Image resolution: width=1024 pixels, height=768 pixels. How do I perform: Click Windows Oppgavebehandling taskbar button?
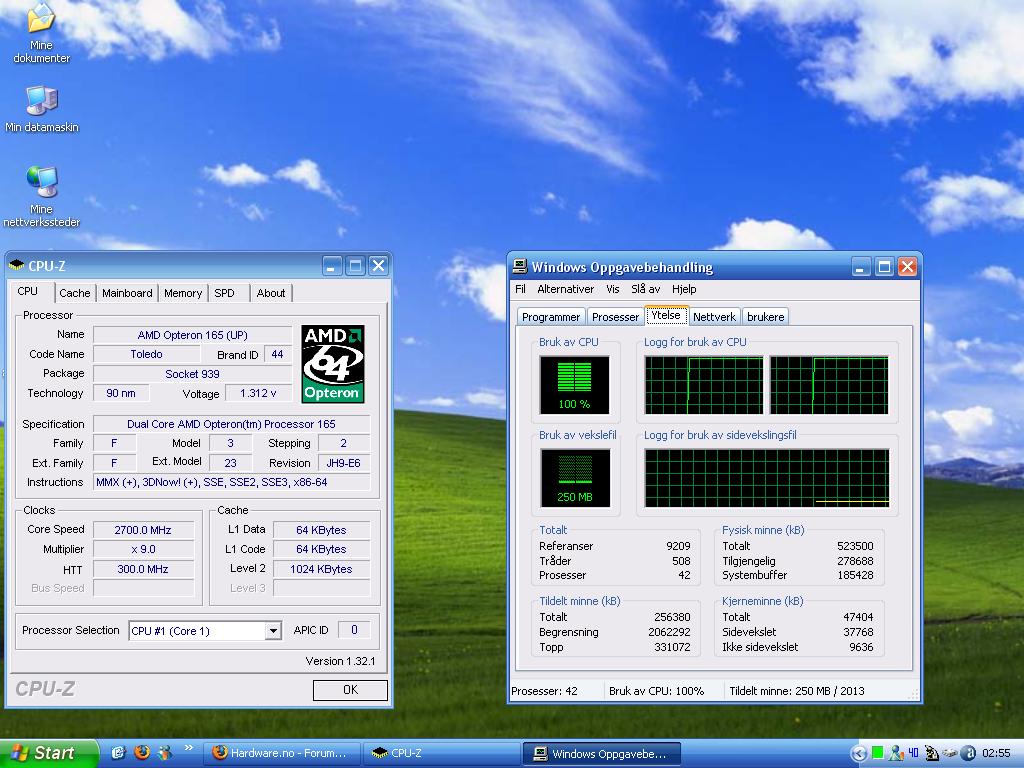(x=601, y=754)
